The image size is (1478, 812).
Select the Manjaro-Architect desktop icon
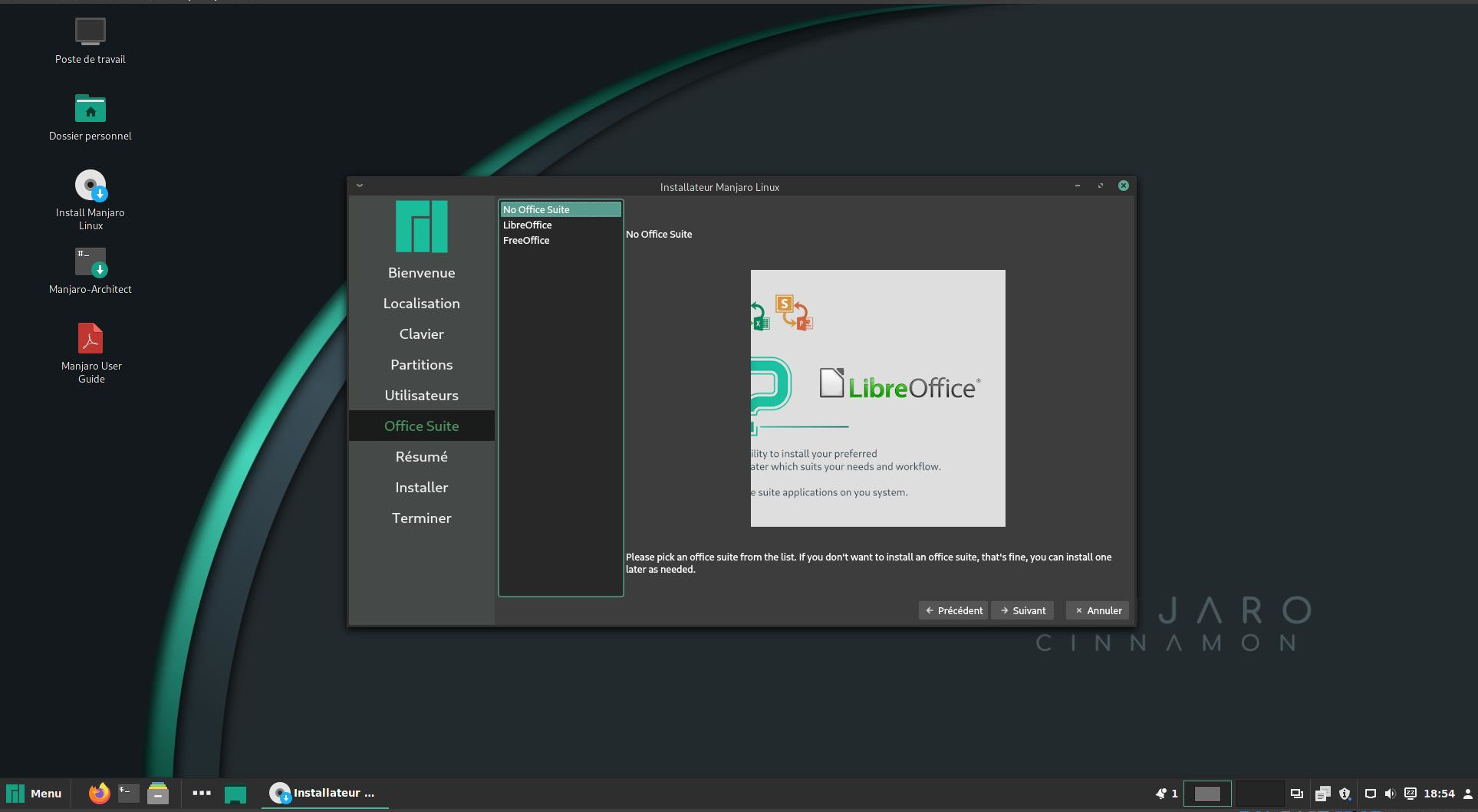point(91,271)
